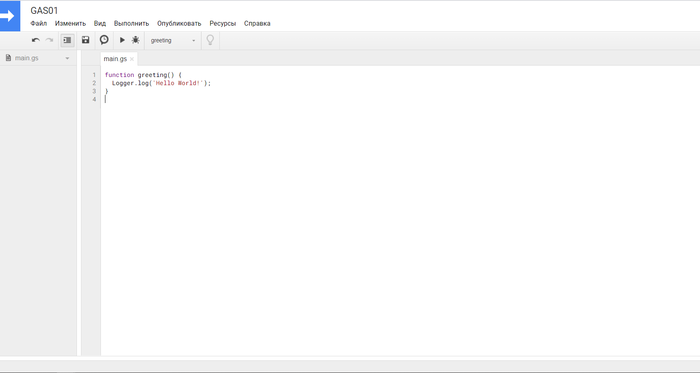Run the selected function with the play icon

pyautogui.click(x=122, y=40)
